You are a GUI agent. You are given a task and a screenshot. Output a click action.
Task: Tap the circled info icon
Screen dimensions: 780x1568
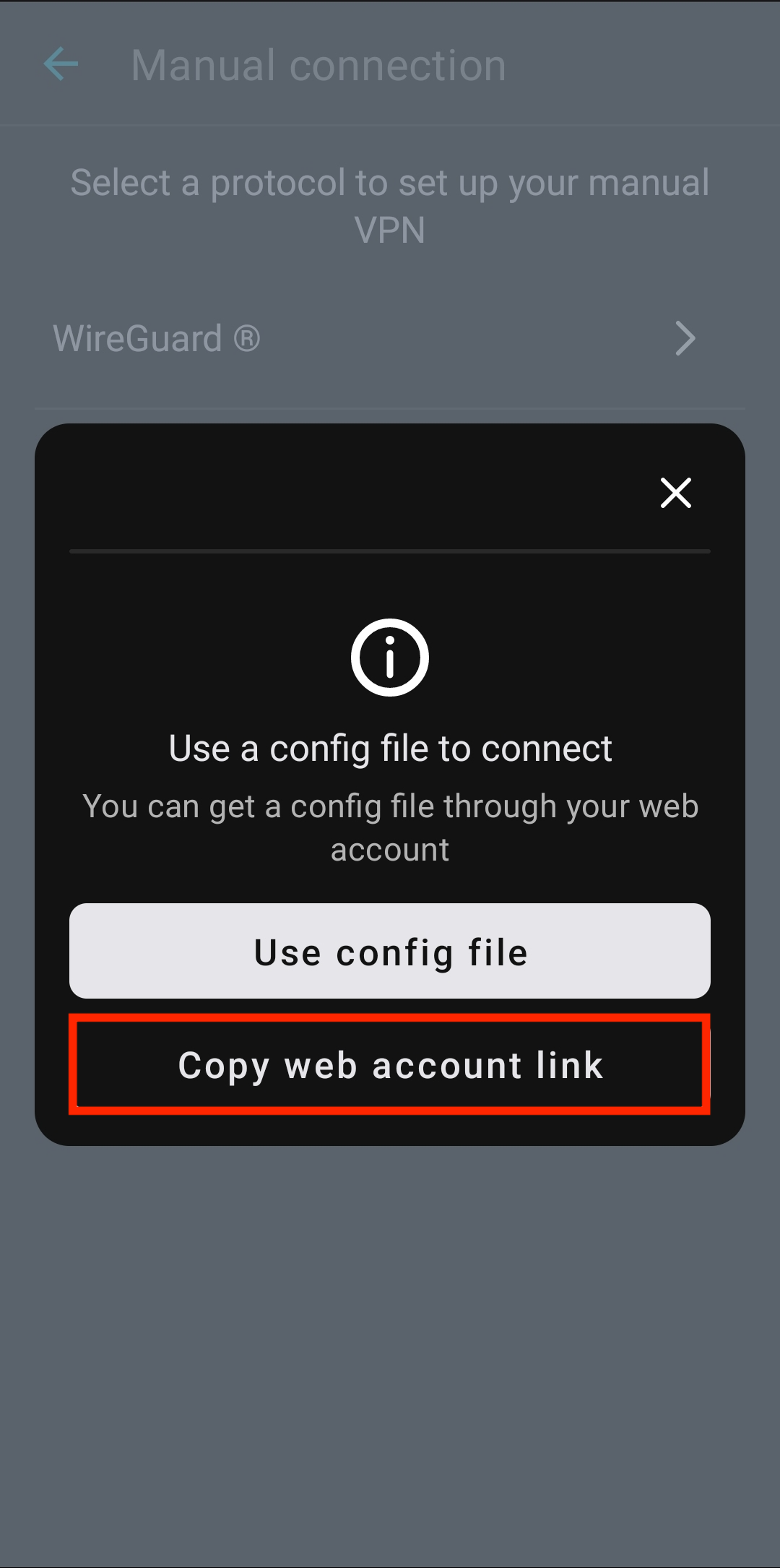[x=390, y=658]
